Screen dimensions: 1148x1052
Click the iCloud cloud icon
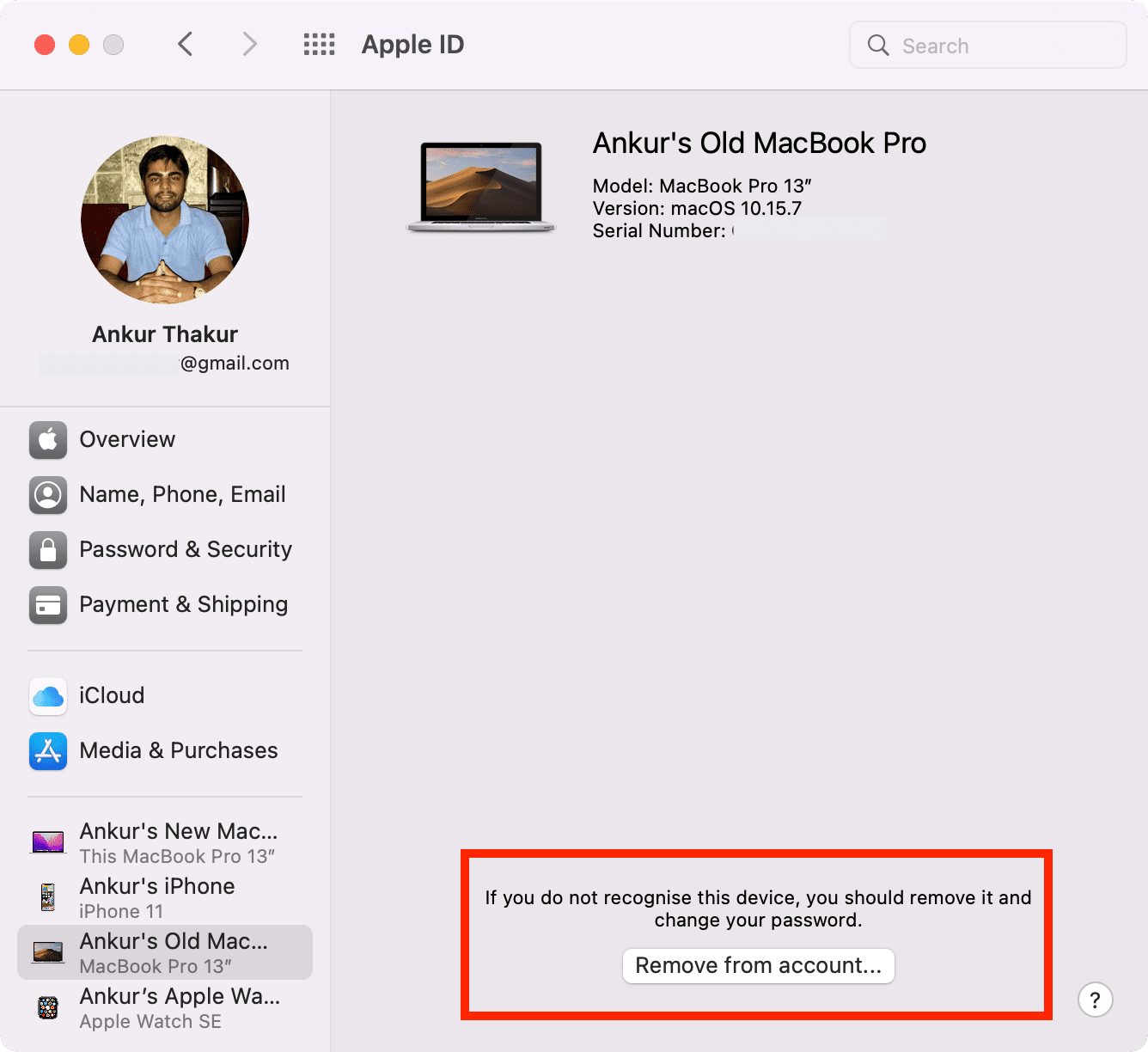tap(48, 696)
